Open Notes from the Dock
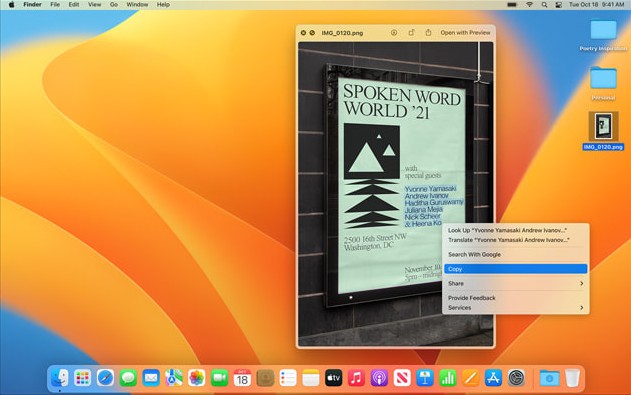 (311, 378)
